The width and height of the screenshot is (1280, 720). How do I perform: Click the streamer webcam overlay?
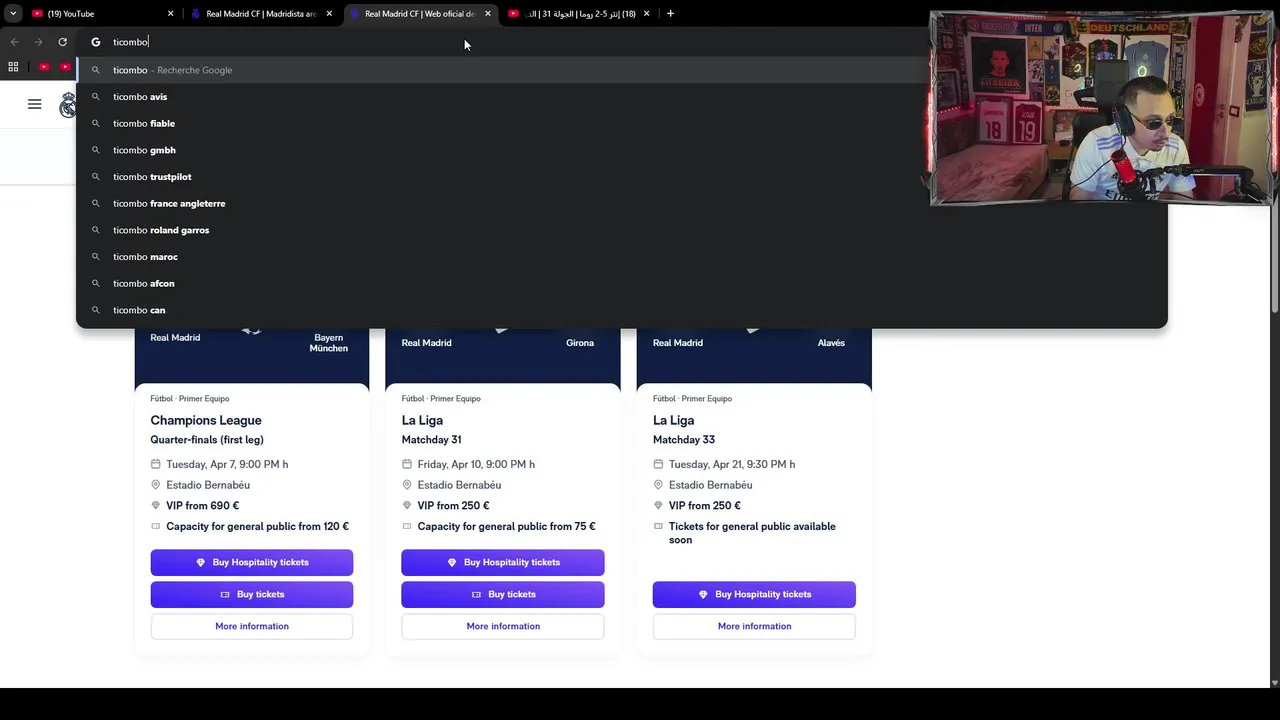(x=1102, y=108)
